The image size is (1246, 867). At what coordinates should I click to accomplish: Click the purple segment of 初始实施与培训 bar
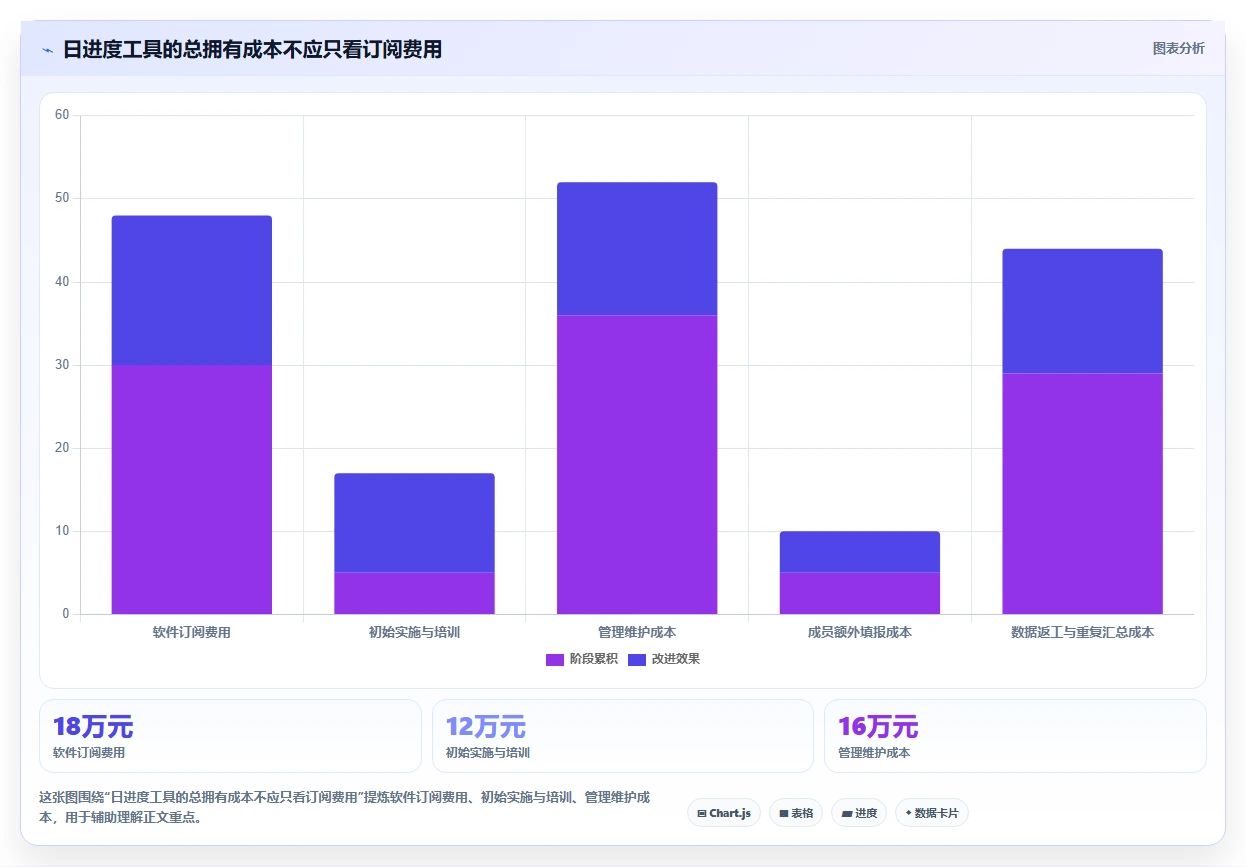tap(414, 593)
